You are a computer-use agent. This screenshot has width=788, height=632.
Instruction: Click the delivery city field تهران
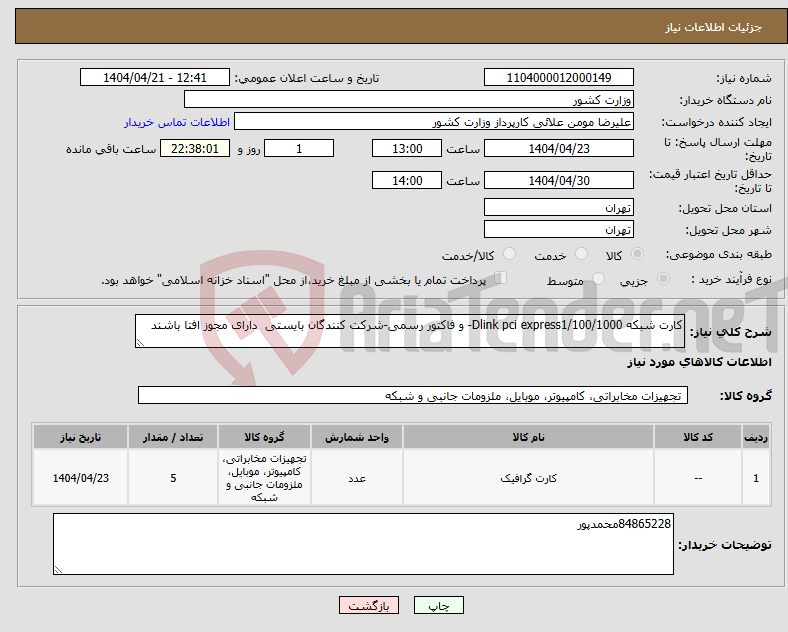pos(558,229)
